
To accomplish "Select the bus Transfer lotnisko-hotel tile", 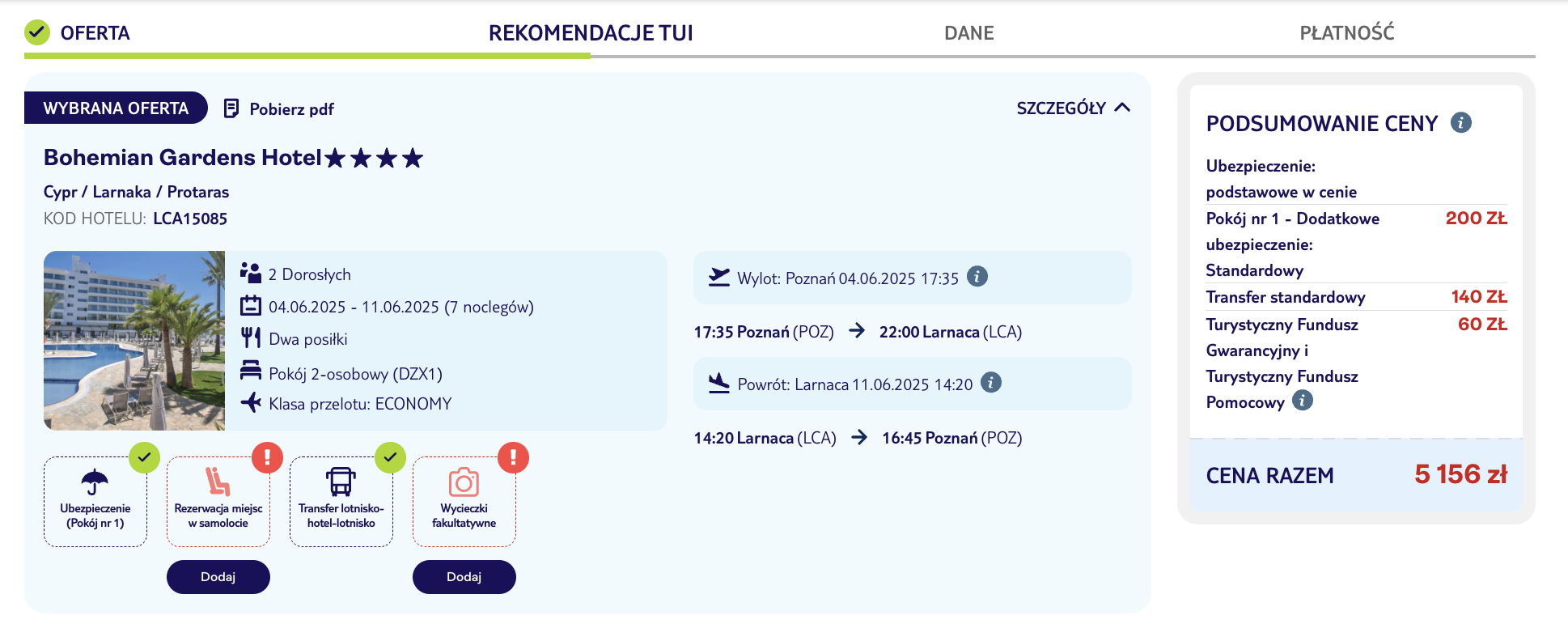I will click(341, 502).
